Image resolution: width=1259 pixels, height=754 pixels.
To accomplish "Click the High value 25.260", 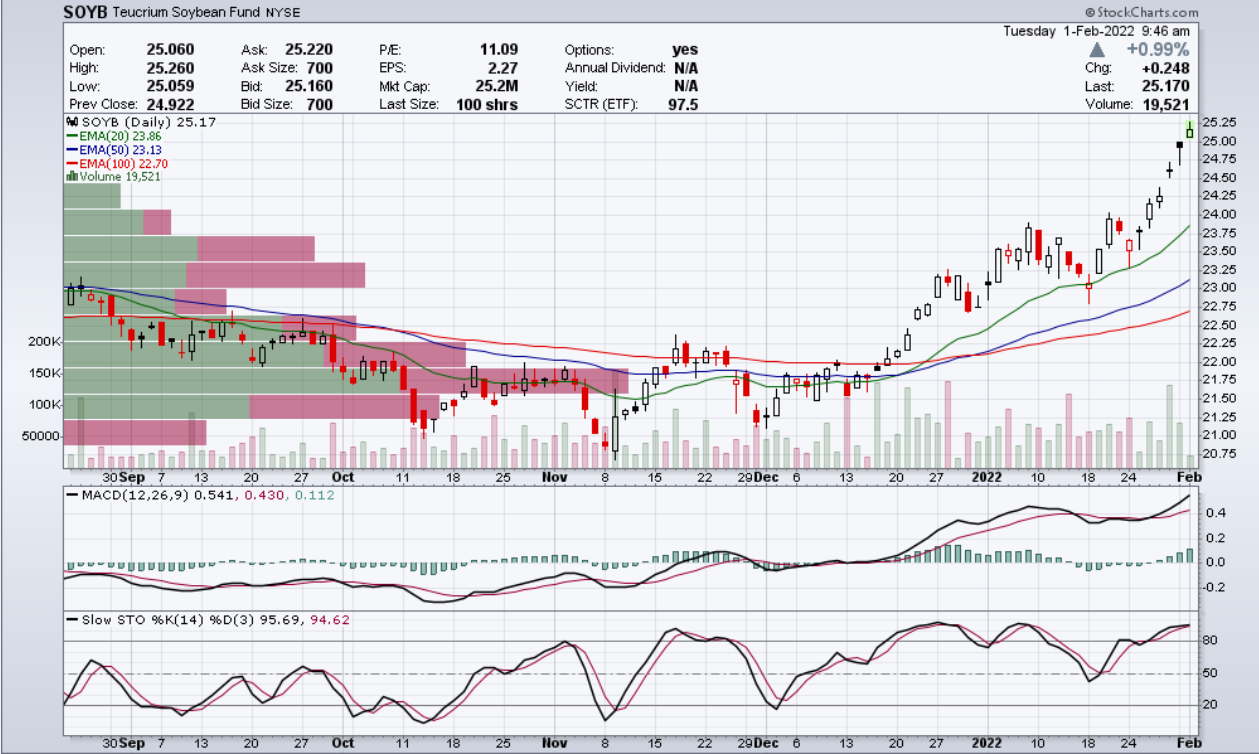I will pyautogui.click(x=170, y=68).
